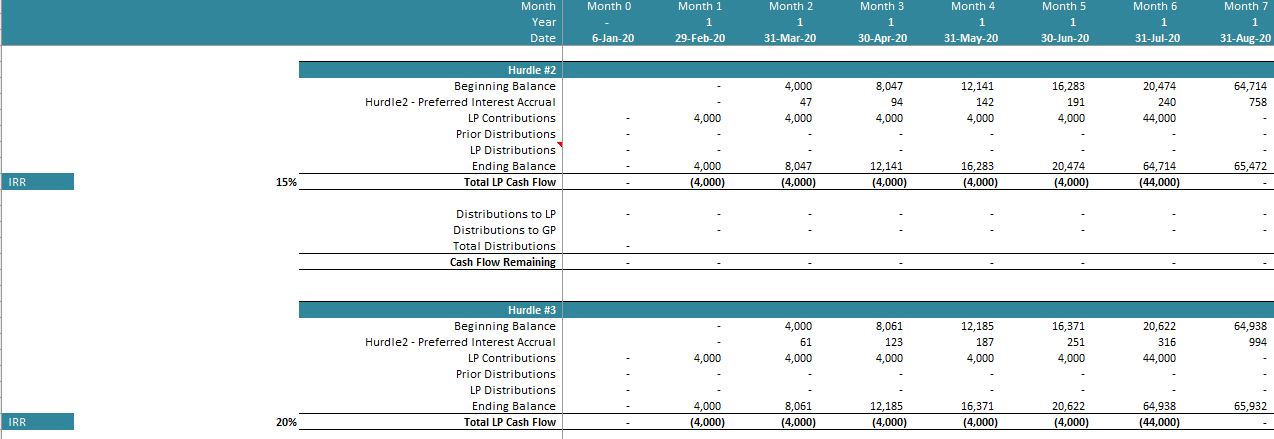Click the Cash Flow Remaining label
Image resolution: width=1274 pixels, height=439 pixels.
502,262
